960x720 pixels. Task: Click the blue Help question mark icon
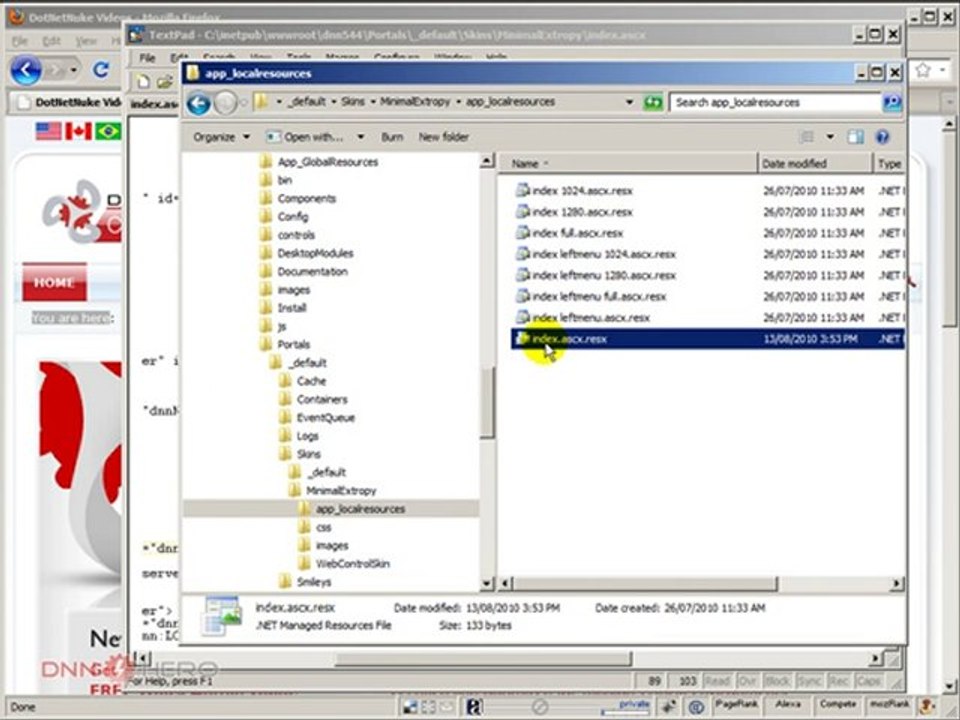tap(882, 137)
